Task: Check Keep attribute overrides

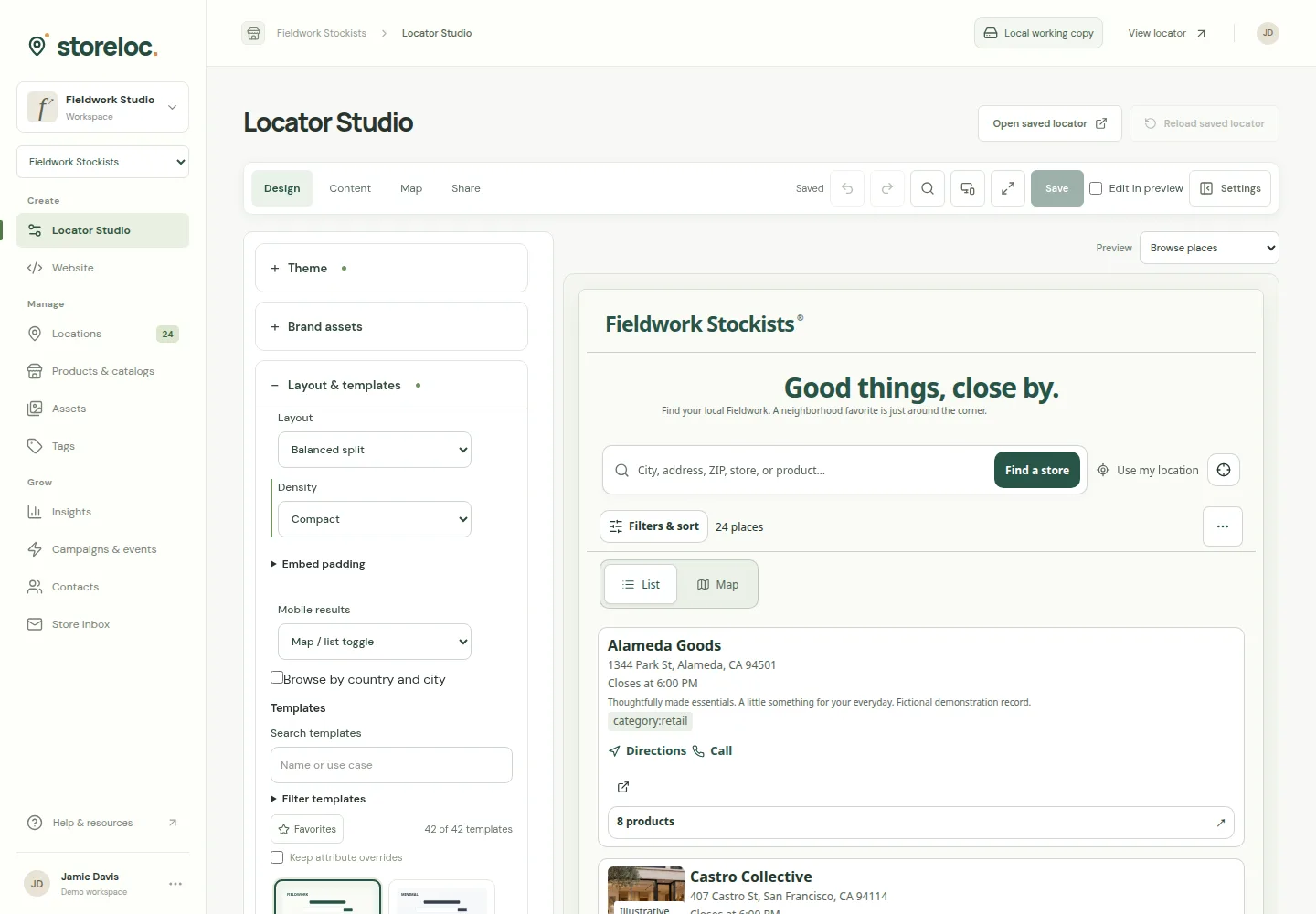Action: tap(277, 857)
